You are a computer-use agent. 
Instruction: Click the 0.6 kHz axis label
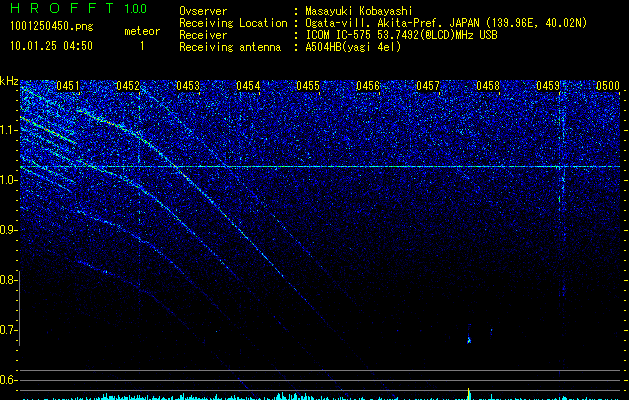click(8, 380)
